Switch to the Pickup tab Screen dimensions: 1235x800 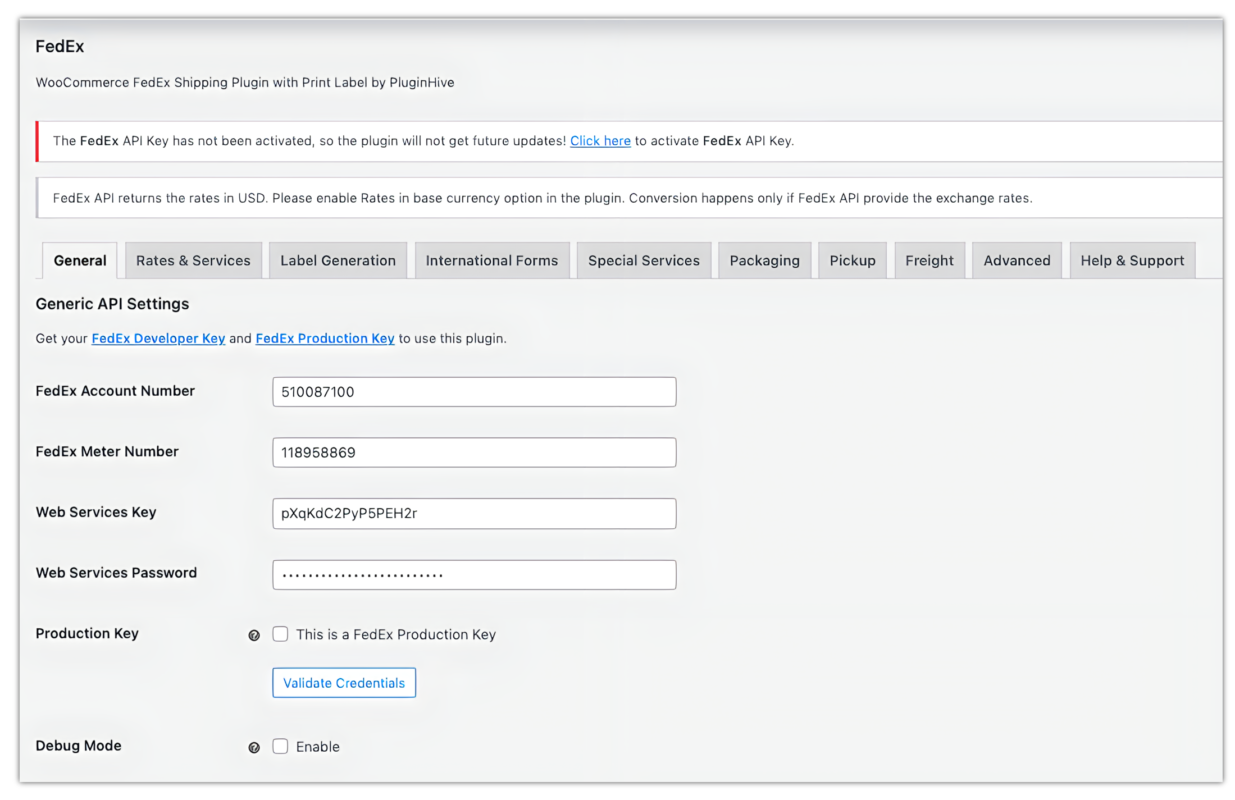click(853, 260)
